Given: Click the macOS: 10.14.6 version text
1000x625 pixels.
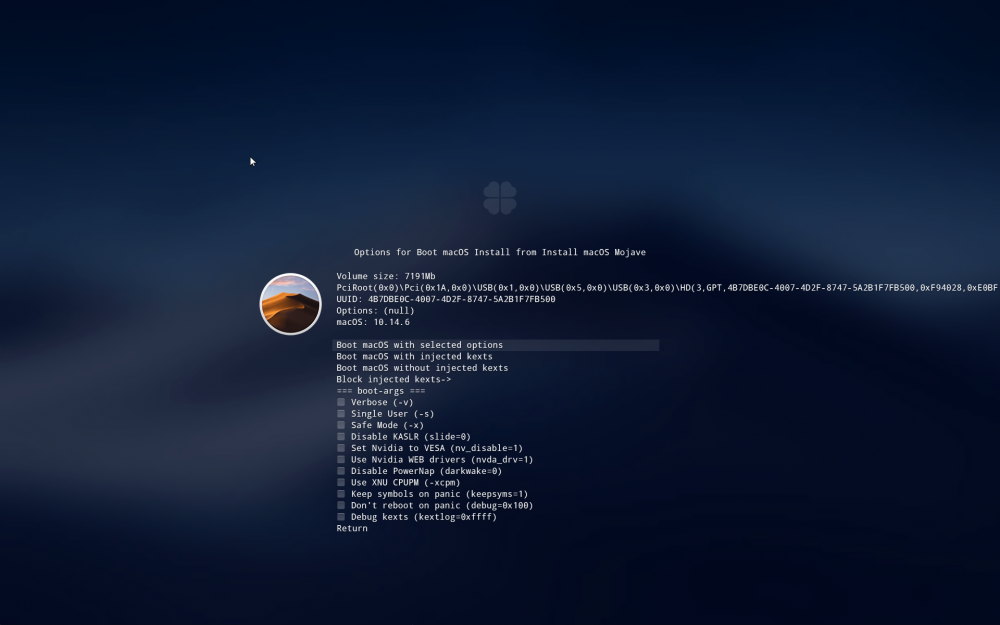Looking at the screenshot, I should [373, 322].
